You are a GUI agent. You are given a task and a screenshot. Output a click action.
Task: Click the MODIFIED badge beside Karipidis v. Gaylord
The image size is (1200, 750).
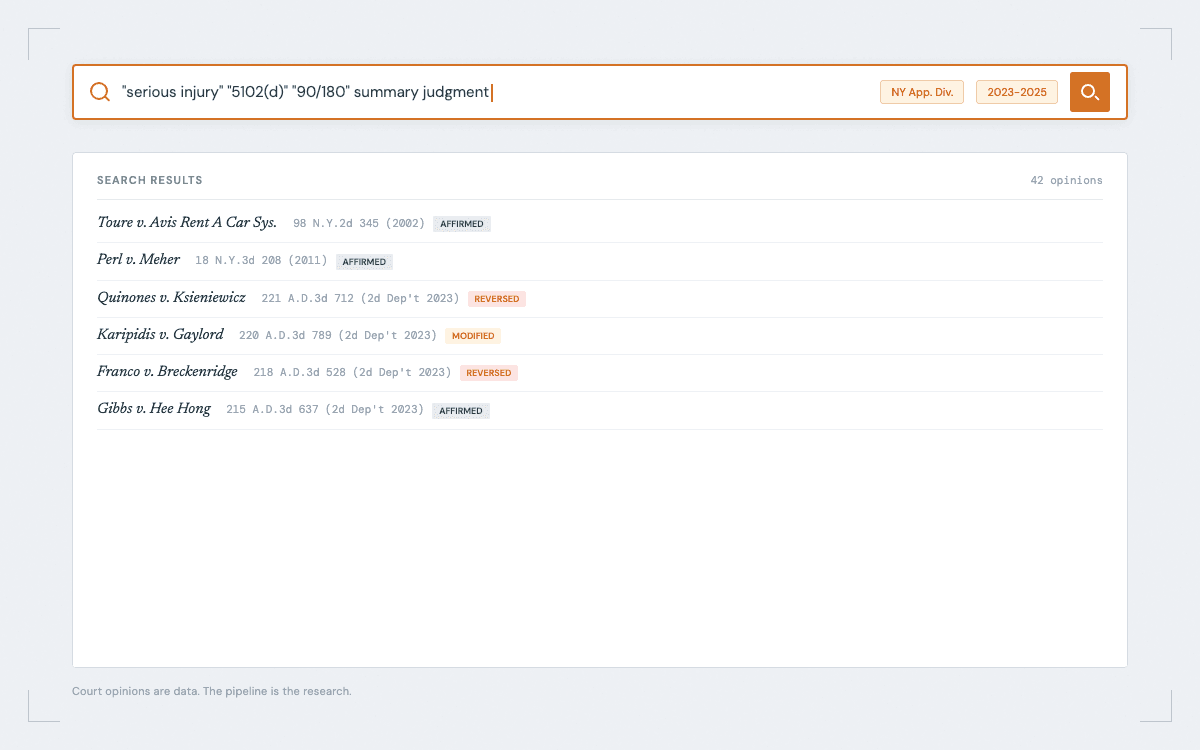tap(472, 335)
